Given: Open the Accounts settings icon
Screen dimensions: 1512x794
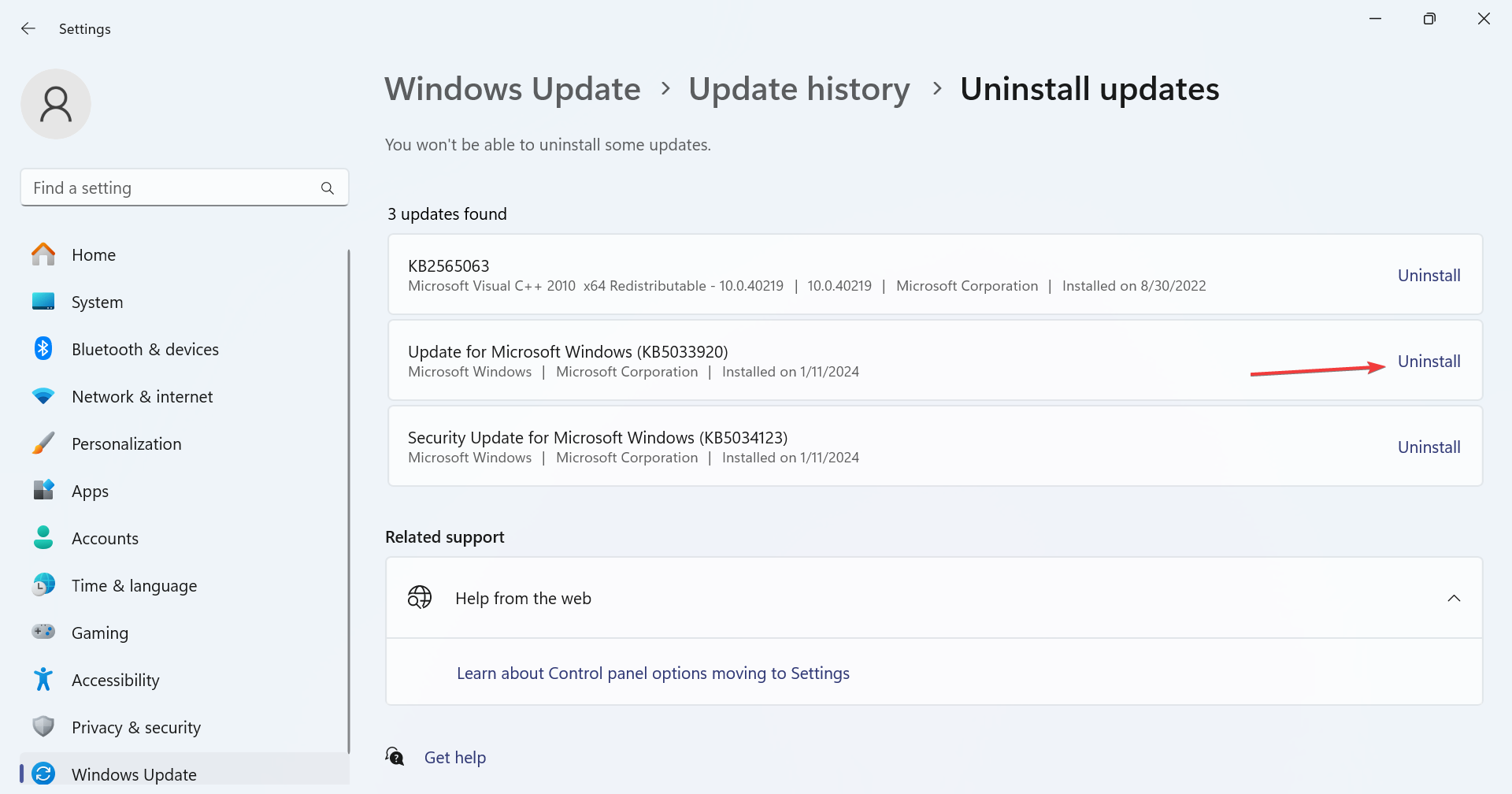Looking at the screenshot, I should click(x=43, y=538).
